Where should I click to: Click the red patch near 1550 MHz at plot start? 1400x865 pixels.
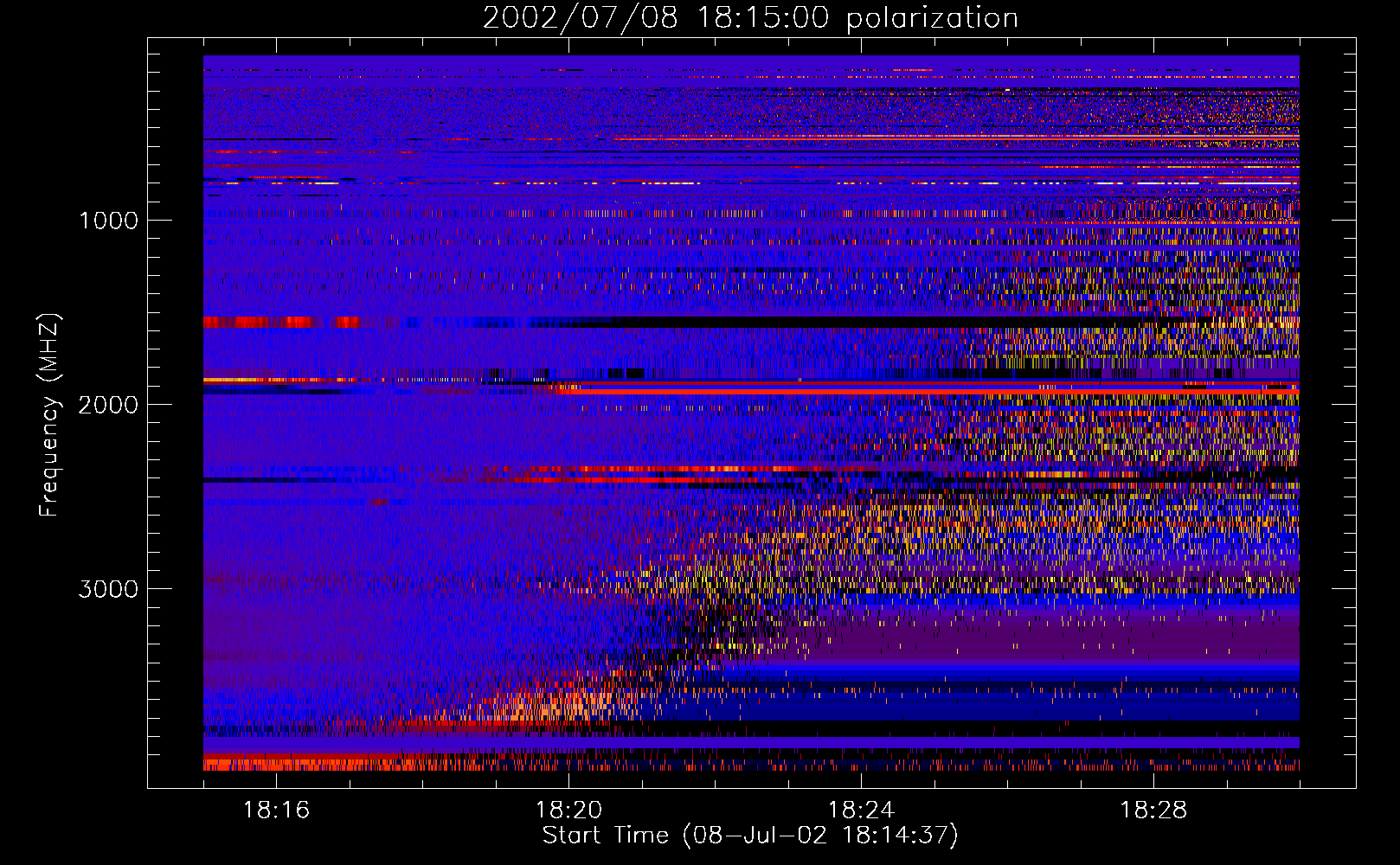[x=277, y=323]
